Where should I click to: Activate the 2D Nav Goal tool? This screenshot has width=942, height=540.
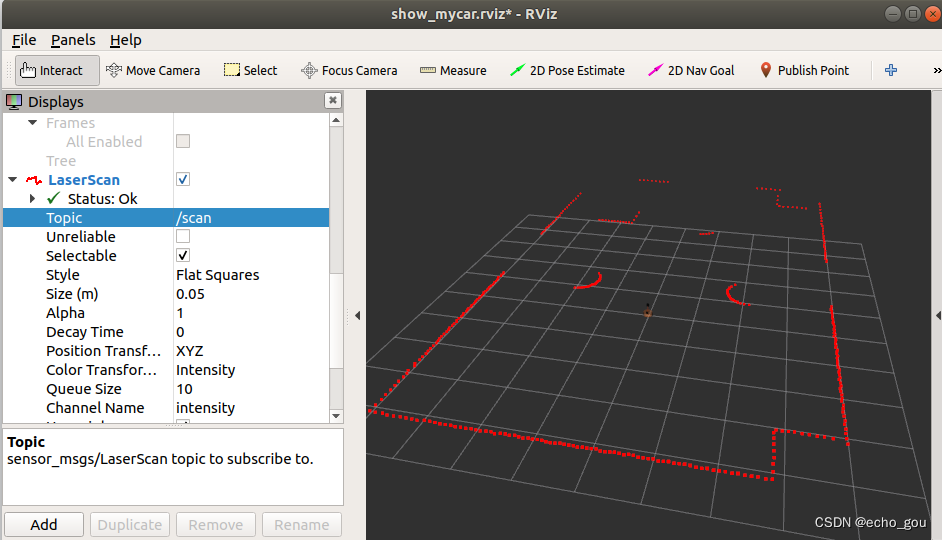pos(691,70)
